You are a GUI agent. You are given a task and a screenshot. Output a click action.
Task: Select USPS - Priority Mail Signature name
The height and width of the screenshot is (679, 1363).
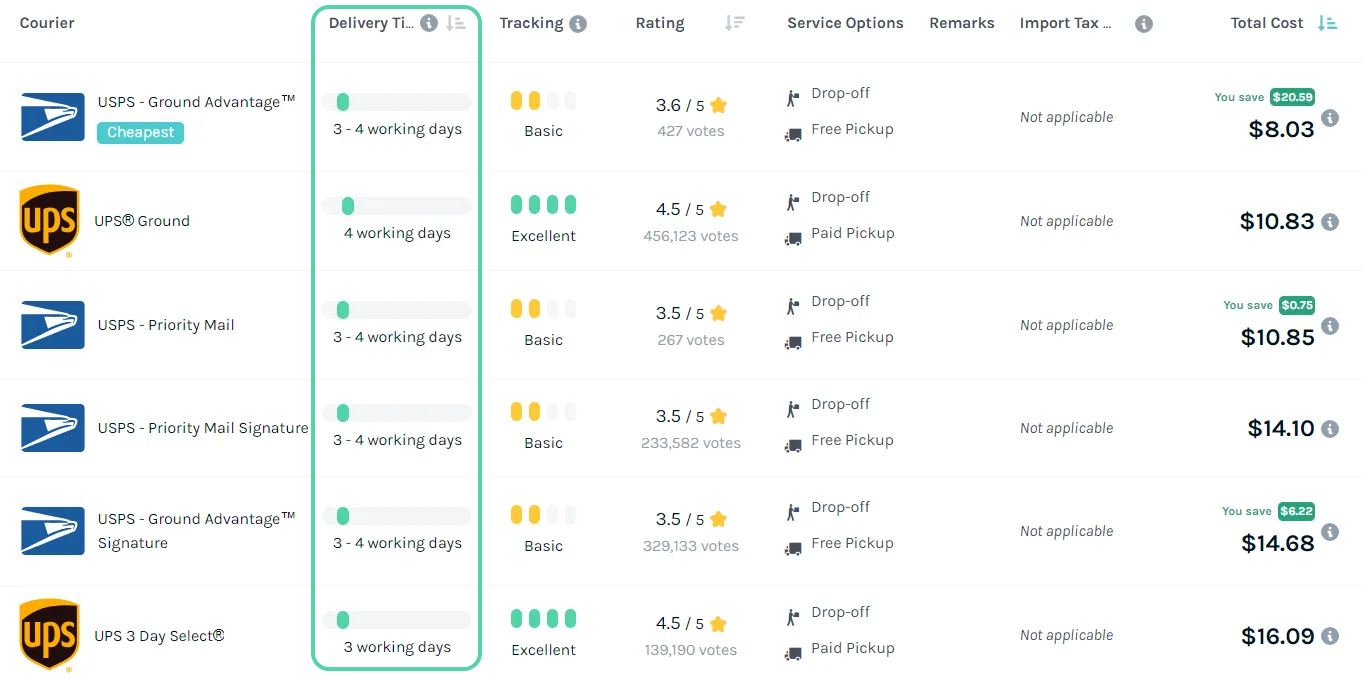click(203, 428)
